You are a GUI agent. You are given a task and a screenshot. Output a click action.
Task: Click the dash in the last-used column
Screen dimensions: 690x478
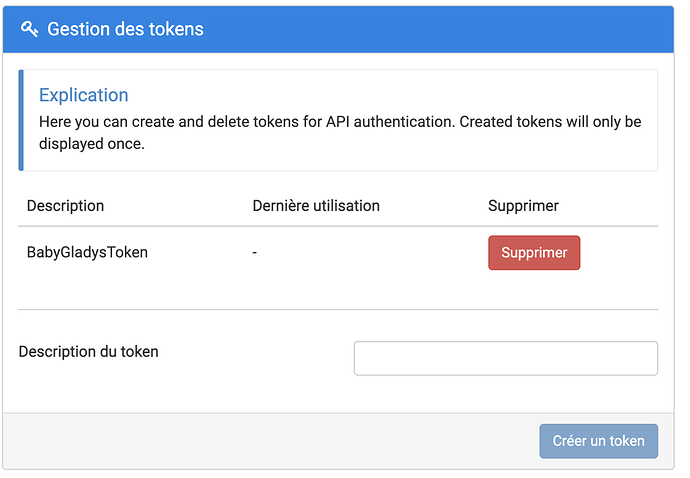click(255, 253)
